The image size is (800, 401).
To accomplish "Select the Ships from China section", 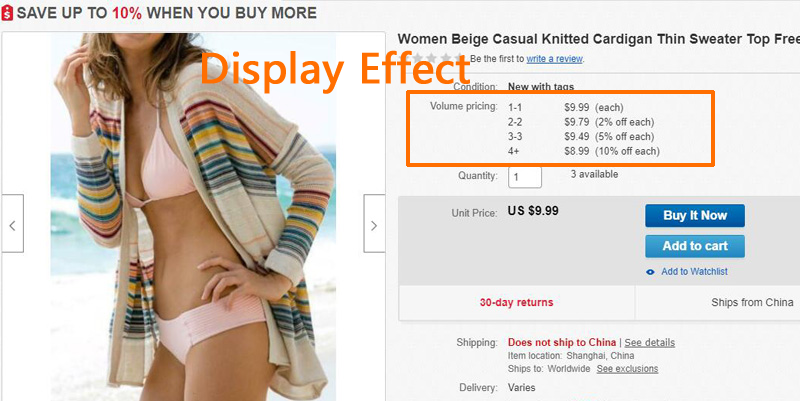I will pyautogui.click(x=718, y=303).
